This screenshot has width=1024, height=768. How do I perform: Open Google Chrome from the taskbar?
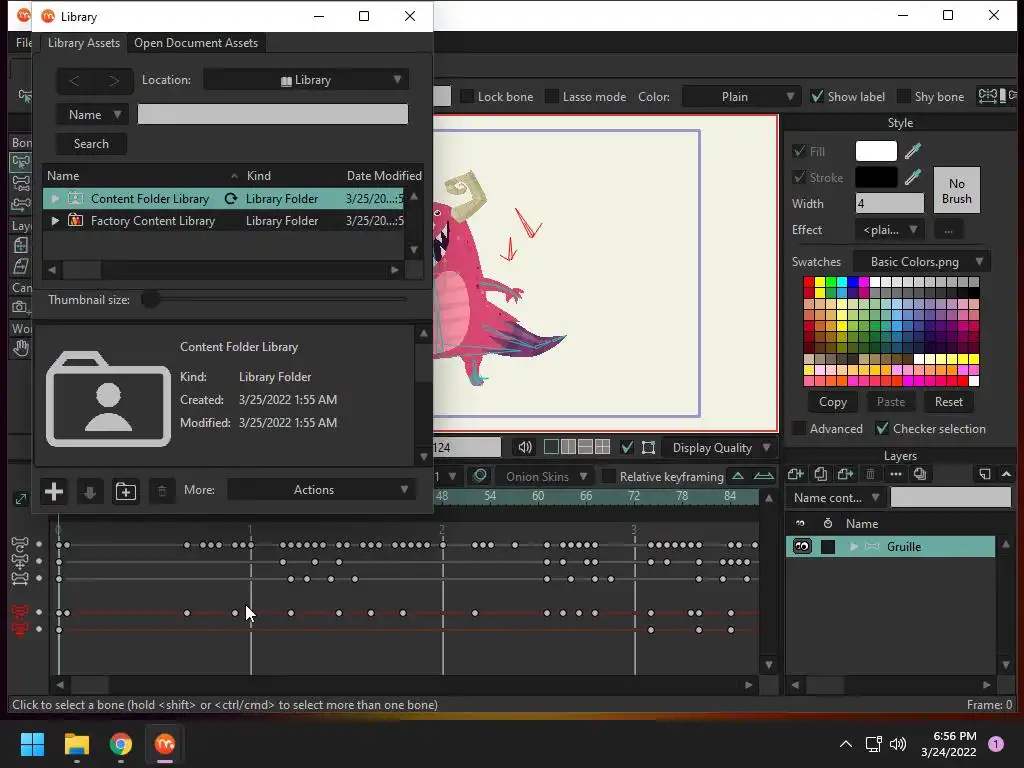pyautogui.click(x=121, y=744)
